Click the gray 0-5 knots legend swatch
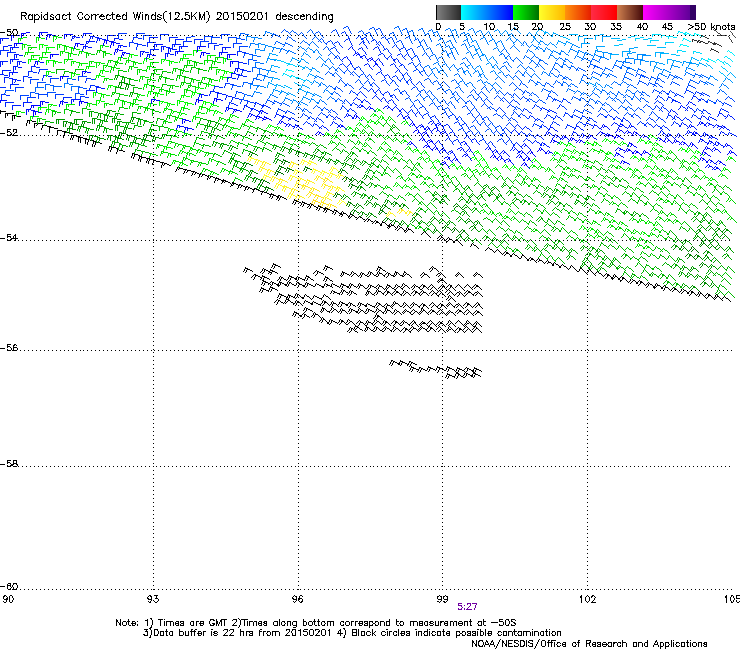Screen dimensions: 740x650 click(448, 12)
